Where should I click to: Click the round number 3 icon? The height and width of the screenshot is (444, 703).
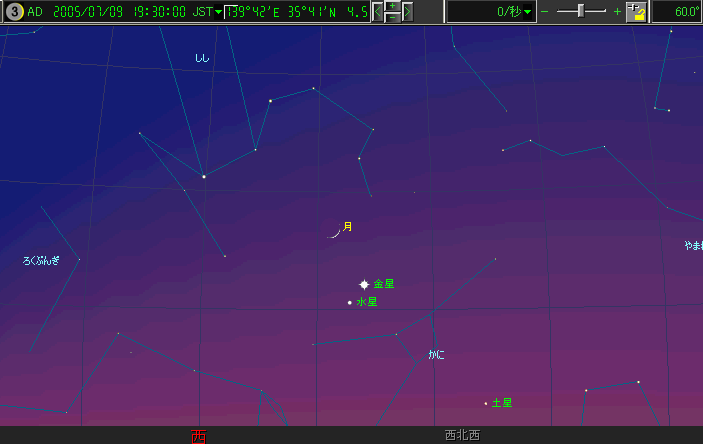point(13,12)
